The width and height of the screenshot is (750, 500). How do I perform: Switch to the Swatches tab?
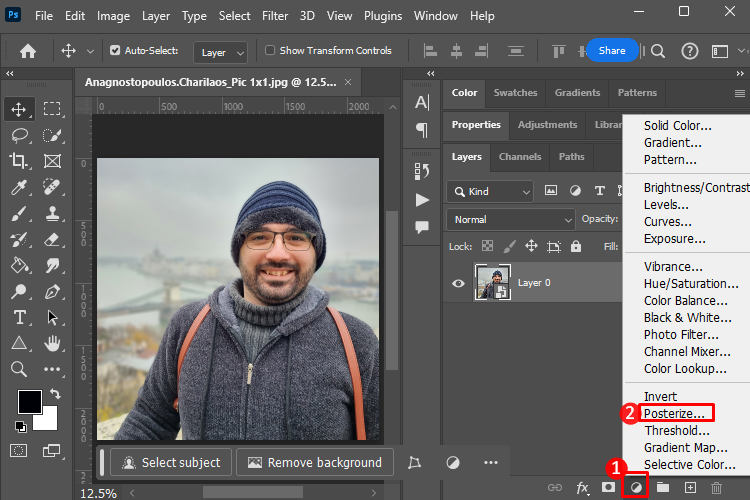(x=515, y=93)
